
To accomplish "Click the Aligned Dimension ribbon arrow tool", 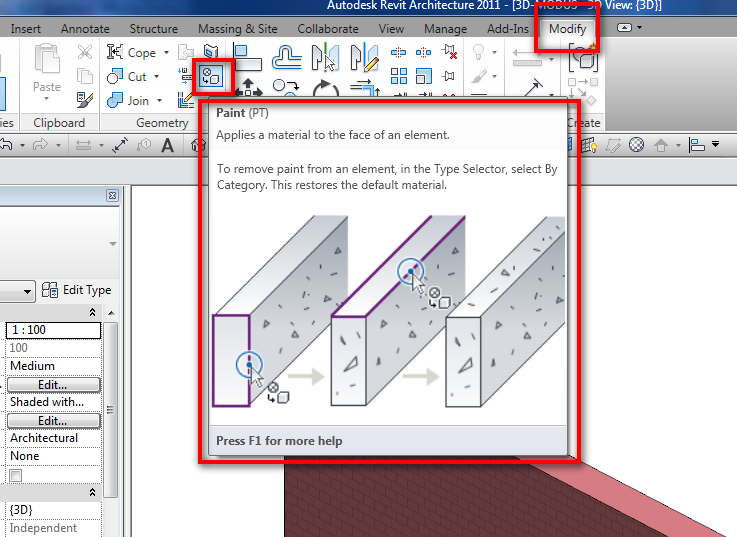I will (534, 87).
